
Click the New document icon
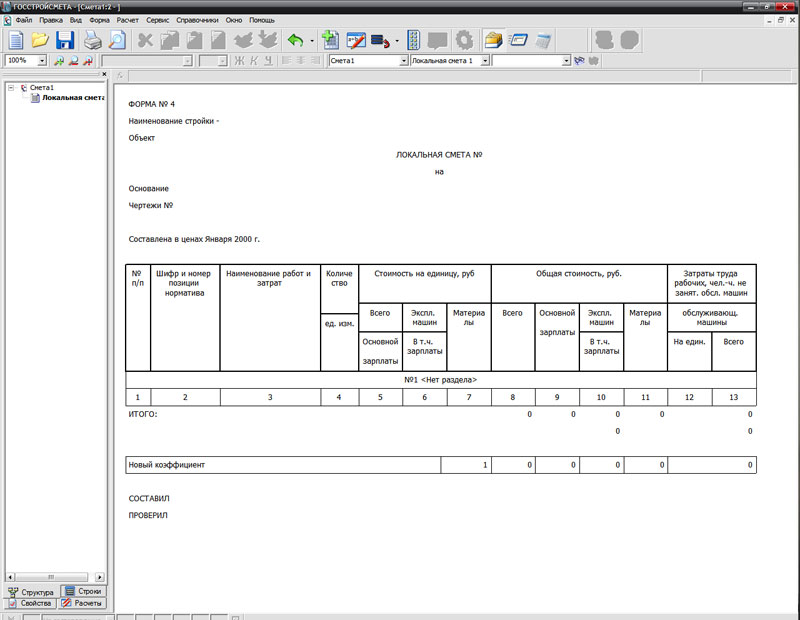point(16,41)
